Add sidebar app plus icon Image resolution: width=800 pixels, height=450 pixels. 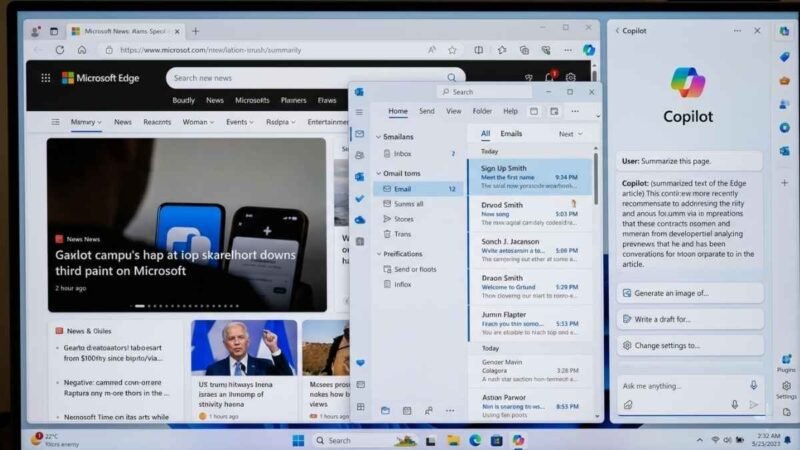point(785,183)
